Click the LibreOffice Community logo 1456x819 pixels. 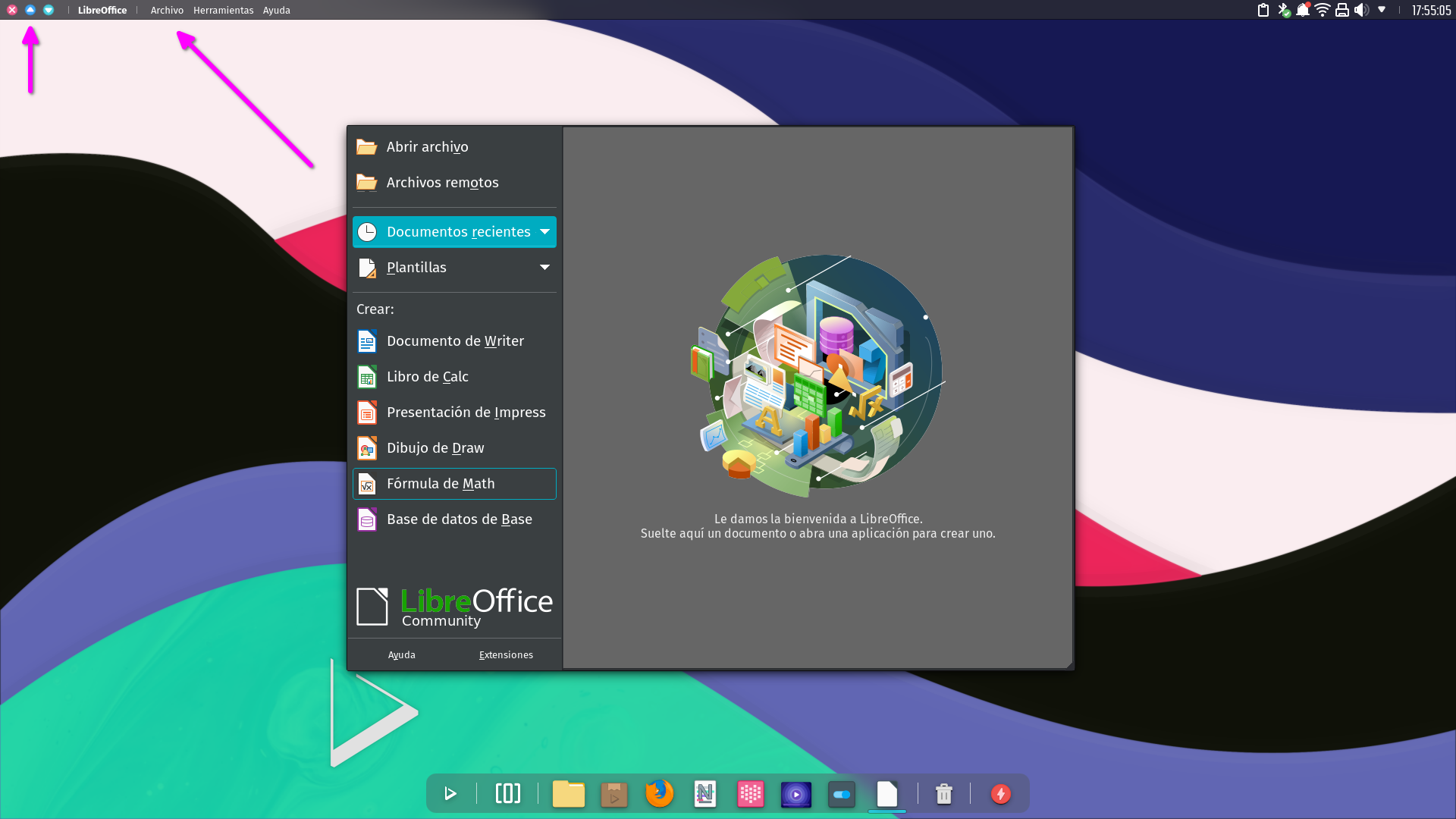click(454, 607)
